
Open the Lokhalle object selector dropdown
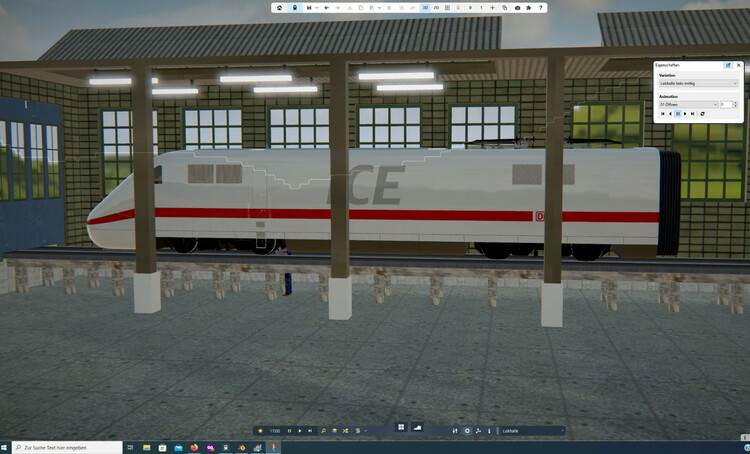click(x=532, y=431)
